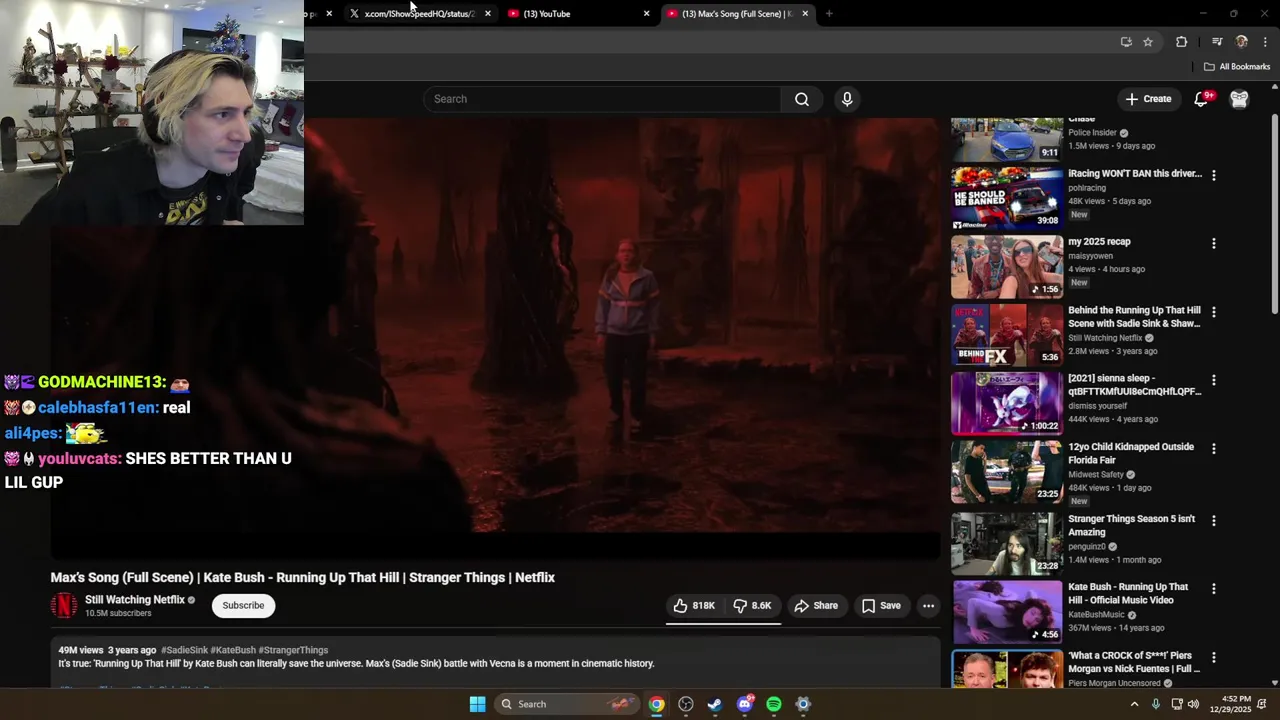This screenshot has width=1280, height=720.
Task: Open Spotify from the taskbar
Action: (773, 704)
